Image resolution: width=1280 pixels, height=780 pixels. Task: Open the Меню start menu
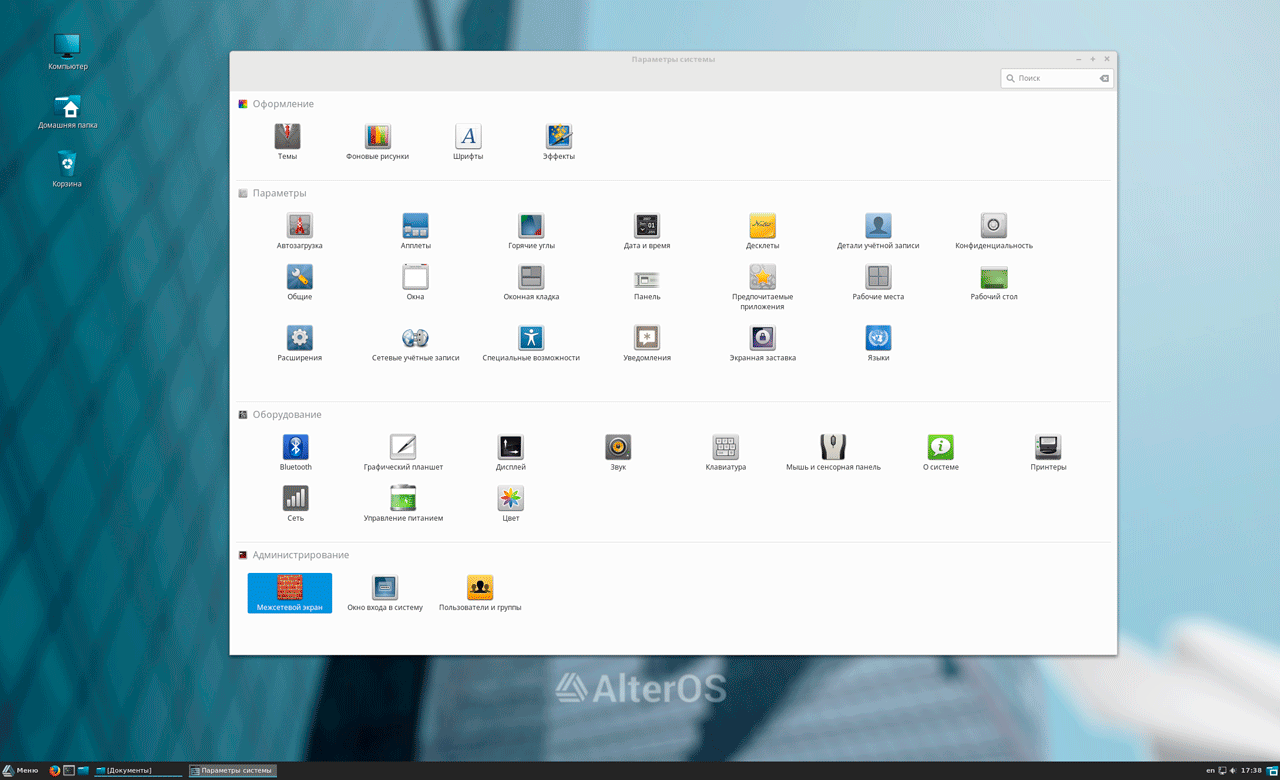click(x=20, y=770)
